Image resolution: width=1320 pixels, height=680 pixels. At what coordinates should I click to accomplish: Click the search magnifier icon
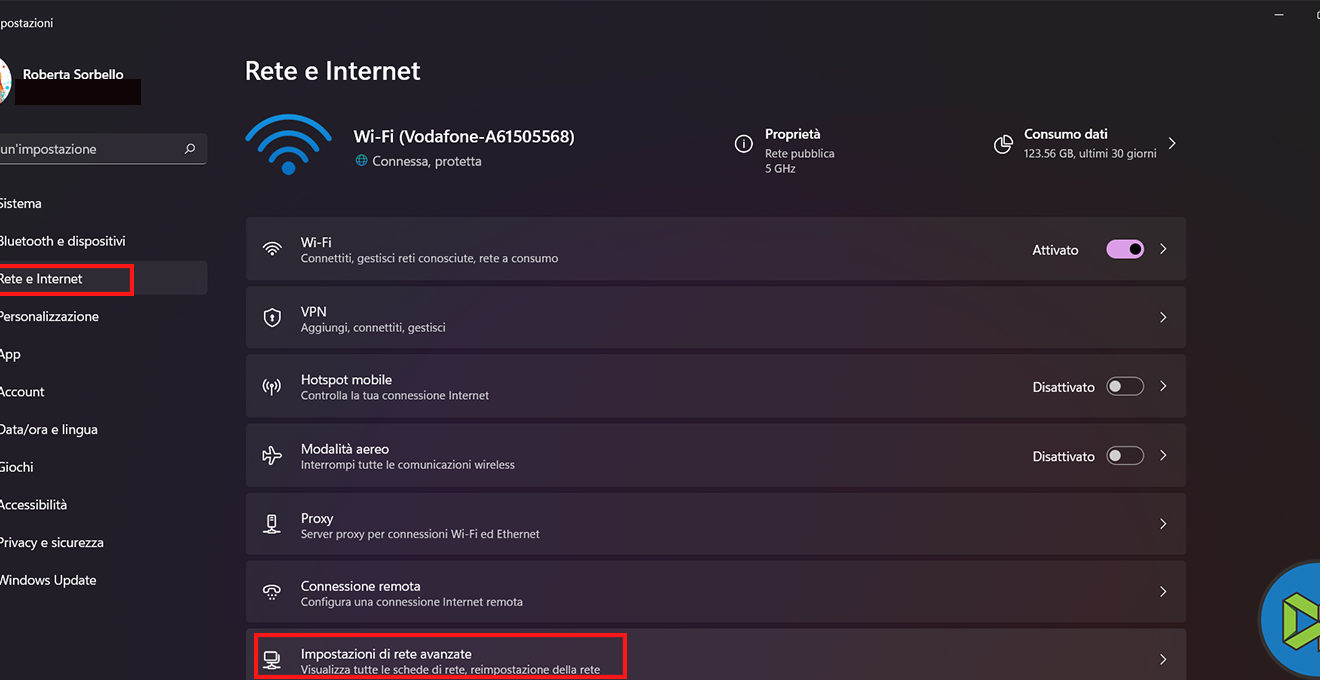tap(190, 149)
